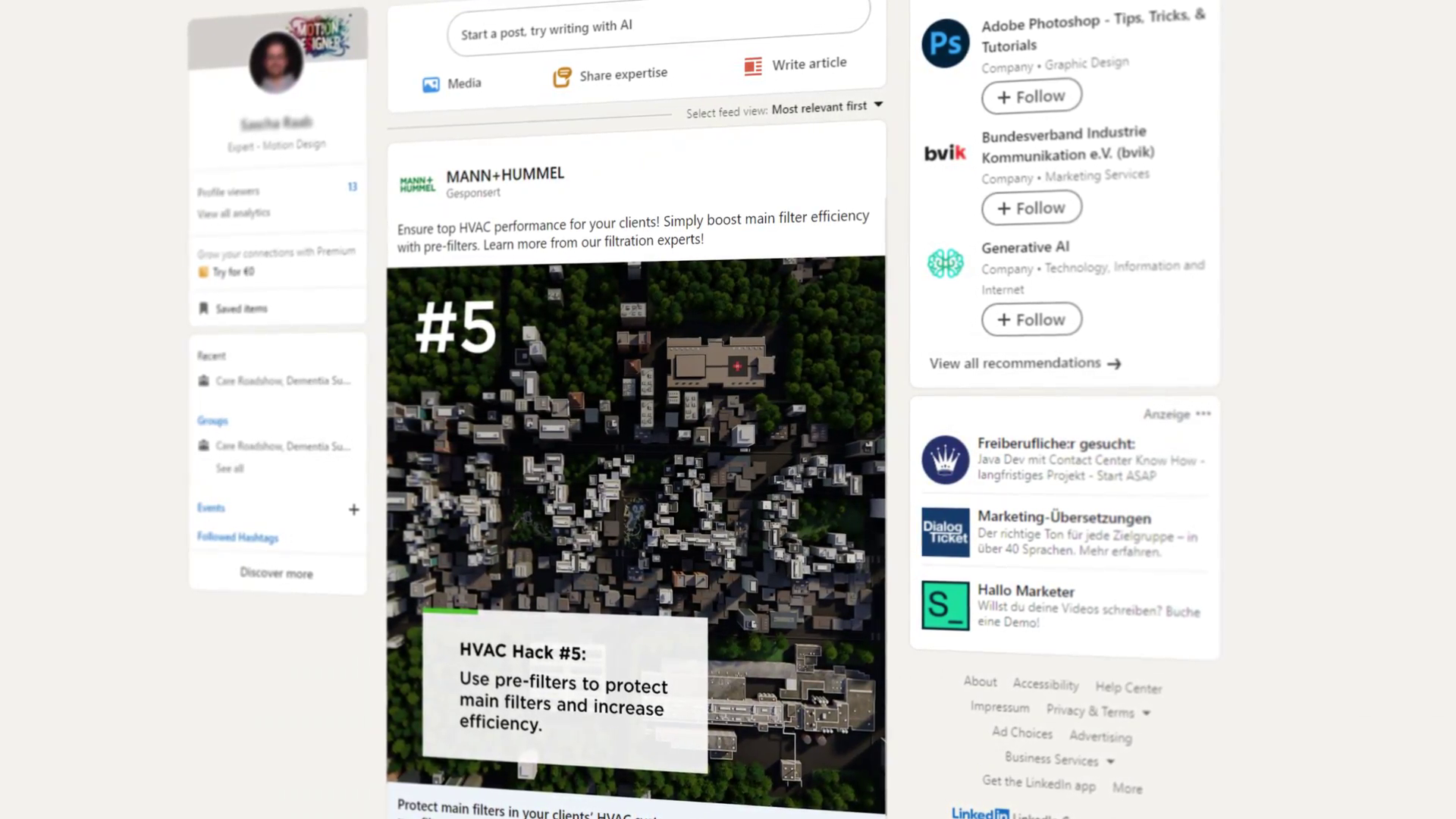Screen dimensions: 1456x819
Task: Open the Adobe Photoshop page logo
Action: 945,43
